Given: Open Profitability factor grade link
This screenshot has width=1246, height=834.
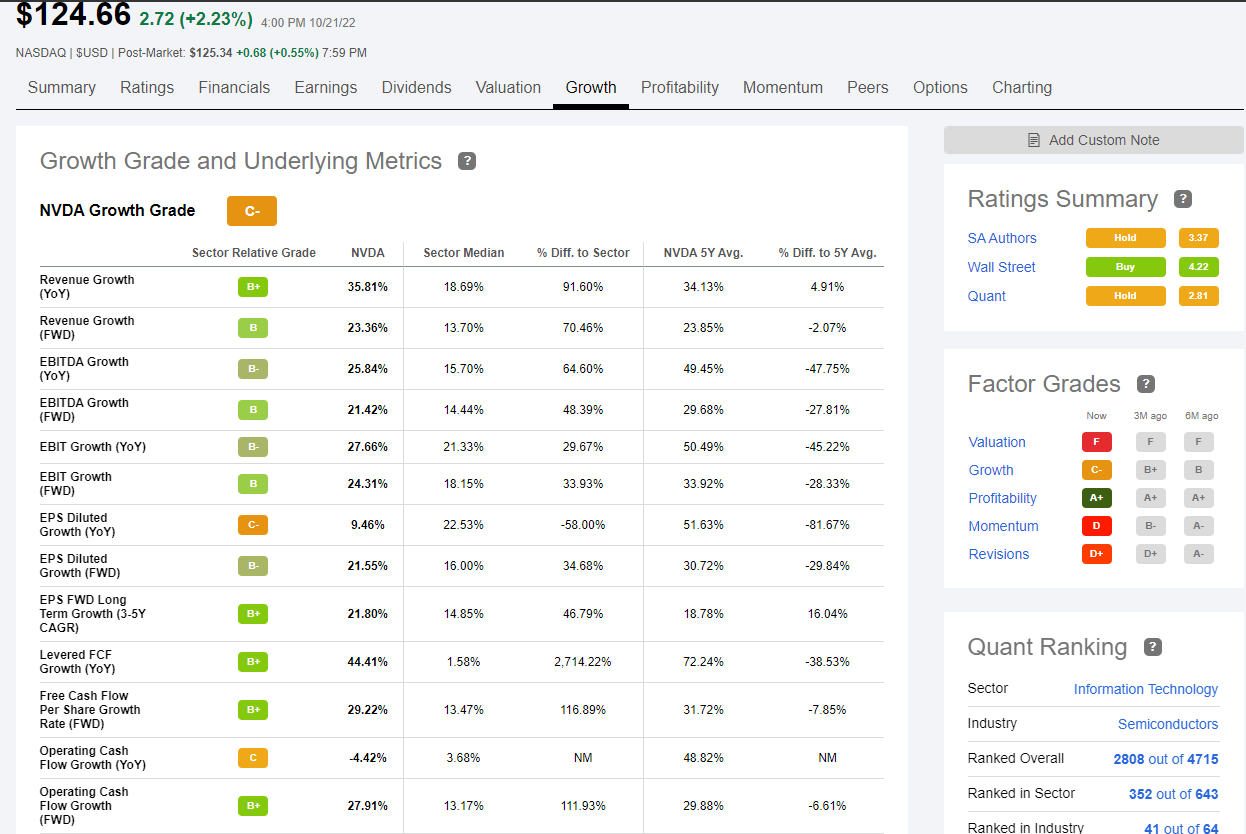Looking at the screenshot, I should [x=1003, y=498].
